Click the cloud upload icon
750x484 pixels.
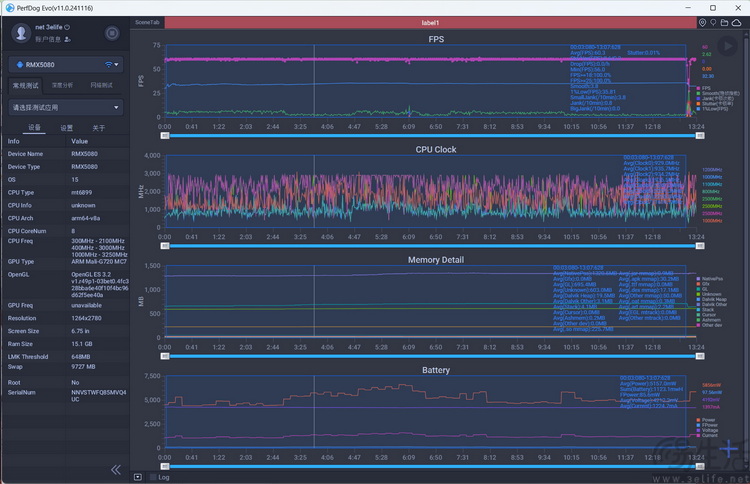point(737,22)
